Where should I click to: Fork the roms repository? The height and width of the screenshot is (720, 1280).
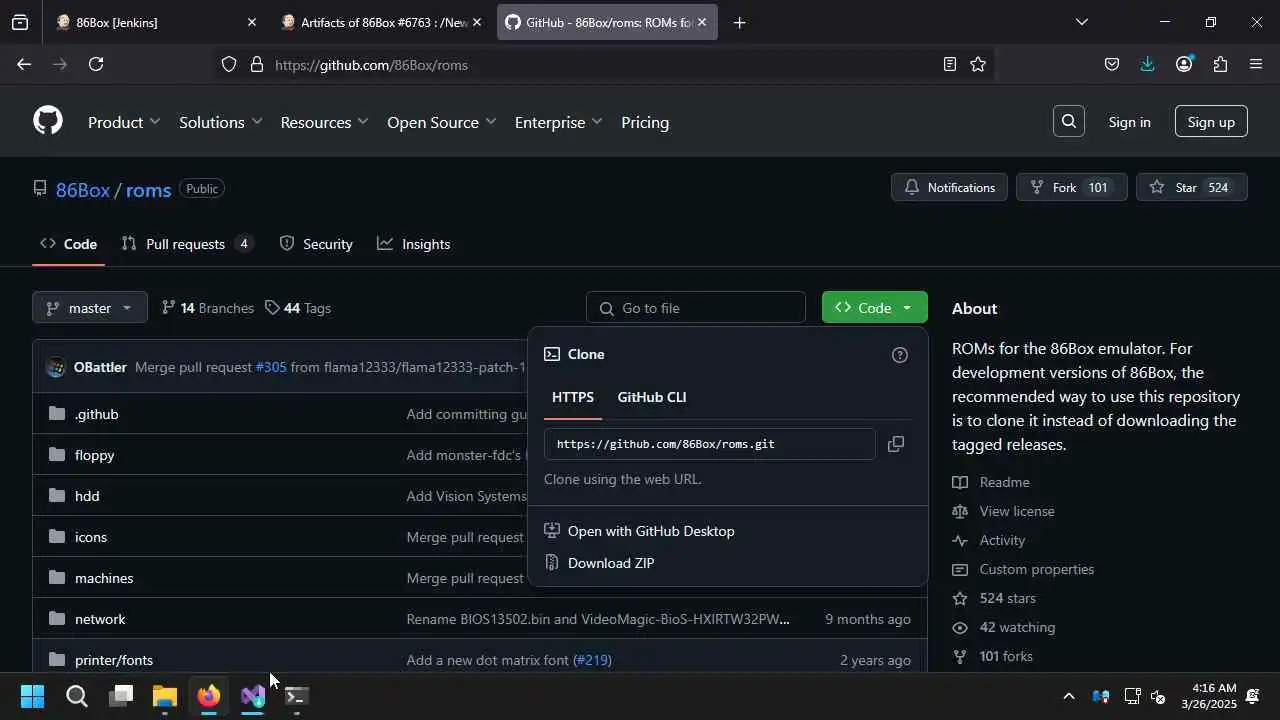tap(1071, 187)
